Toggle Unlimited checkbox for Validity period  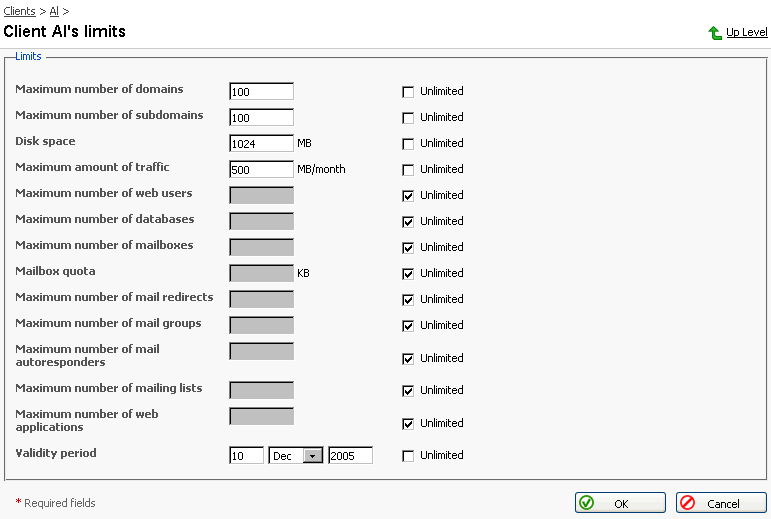pyautogui.click(x=408, y=456)
